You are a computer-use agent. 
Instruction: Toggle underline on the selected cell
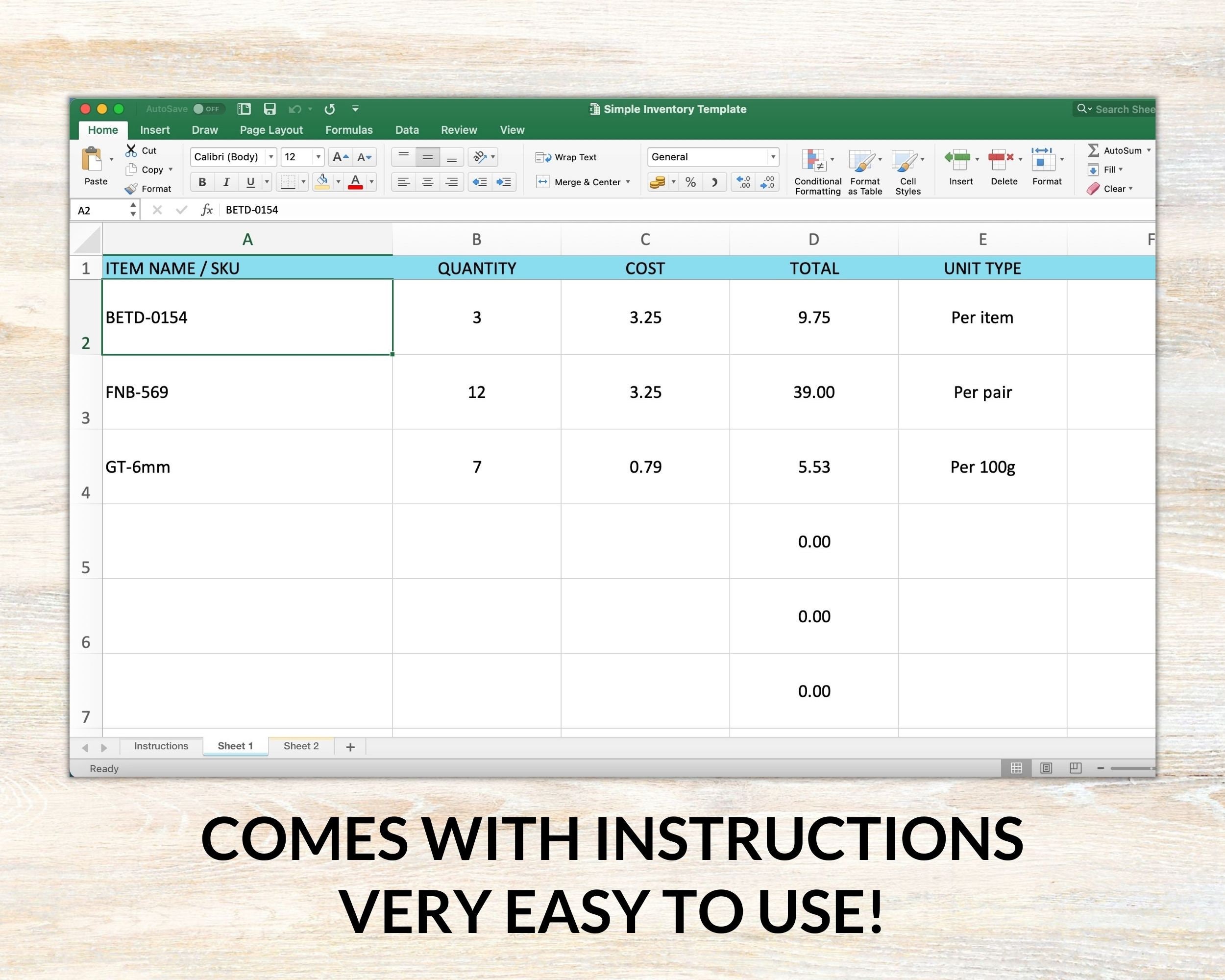249,182
